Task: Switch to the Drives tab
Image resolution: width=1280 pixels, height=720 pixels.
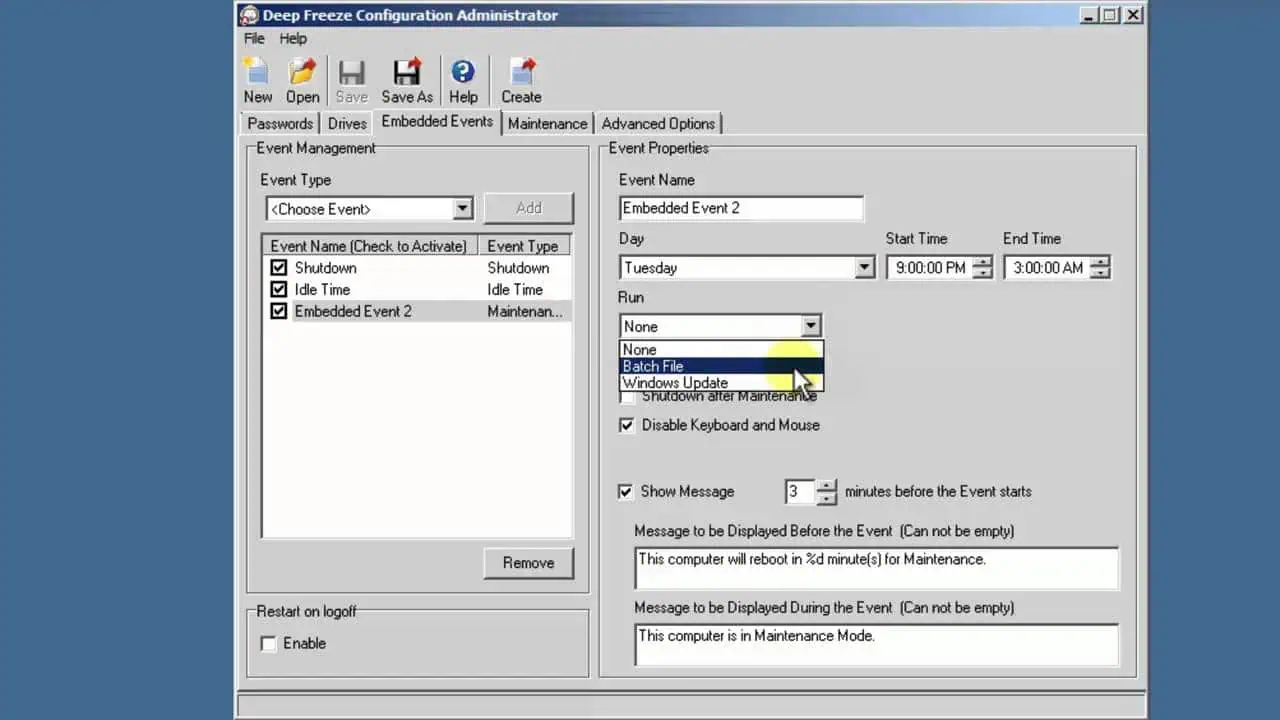Action: 347,124
